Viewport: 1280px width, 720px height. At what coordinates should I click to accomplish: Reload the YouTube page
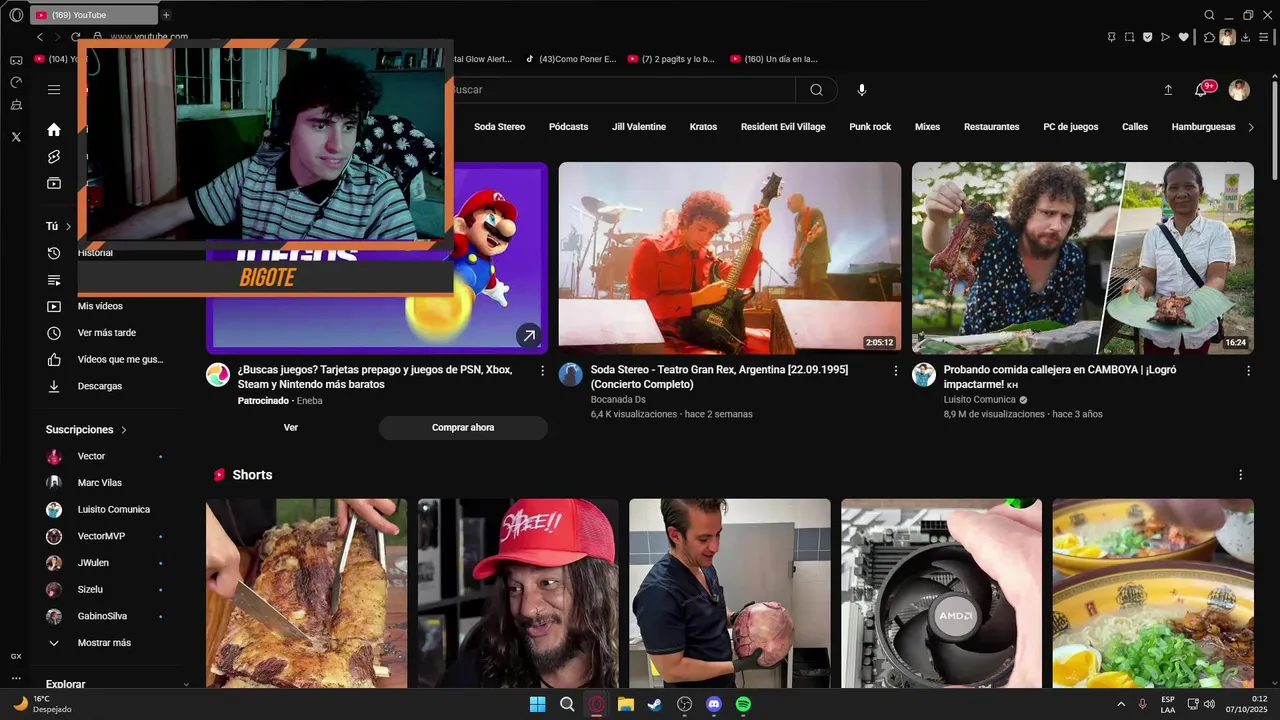click(x=75, y=37)
